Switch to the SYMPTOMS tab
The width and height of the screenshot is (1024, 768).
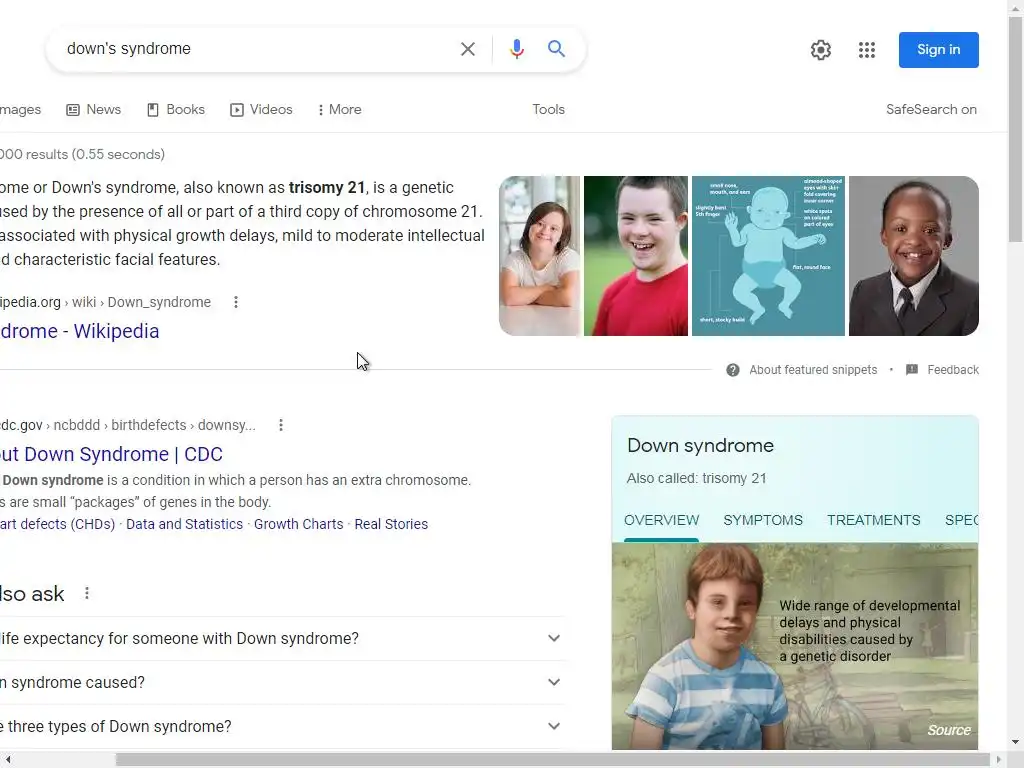click(763, 520)
